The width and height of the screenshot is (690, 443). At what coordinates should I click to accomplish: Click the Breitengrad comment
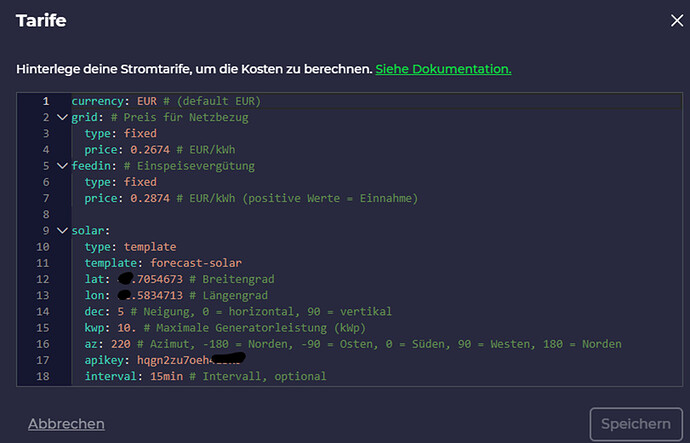coord(232,279)
